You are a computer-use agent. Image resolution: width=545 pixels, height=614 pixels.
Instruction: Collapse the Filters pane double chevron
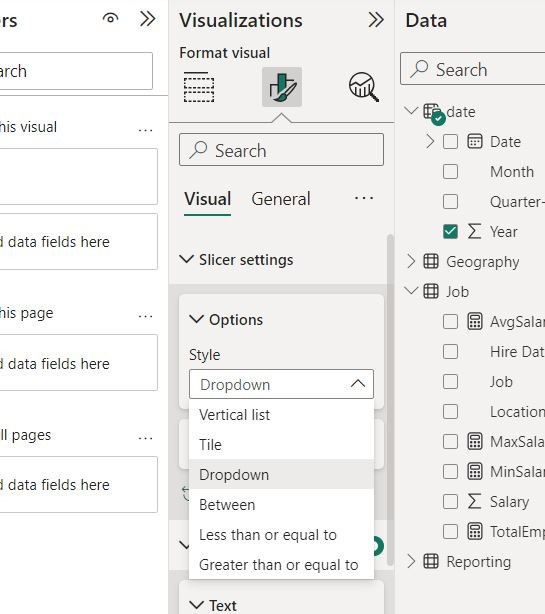coord(148,18)
